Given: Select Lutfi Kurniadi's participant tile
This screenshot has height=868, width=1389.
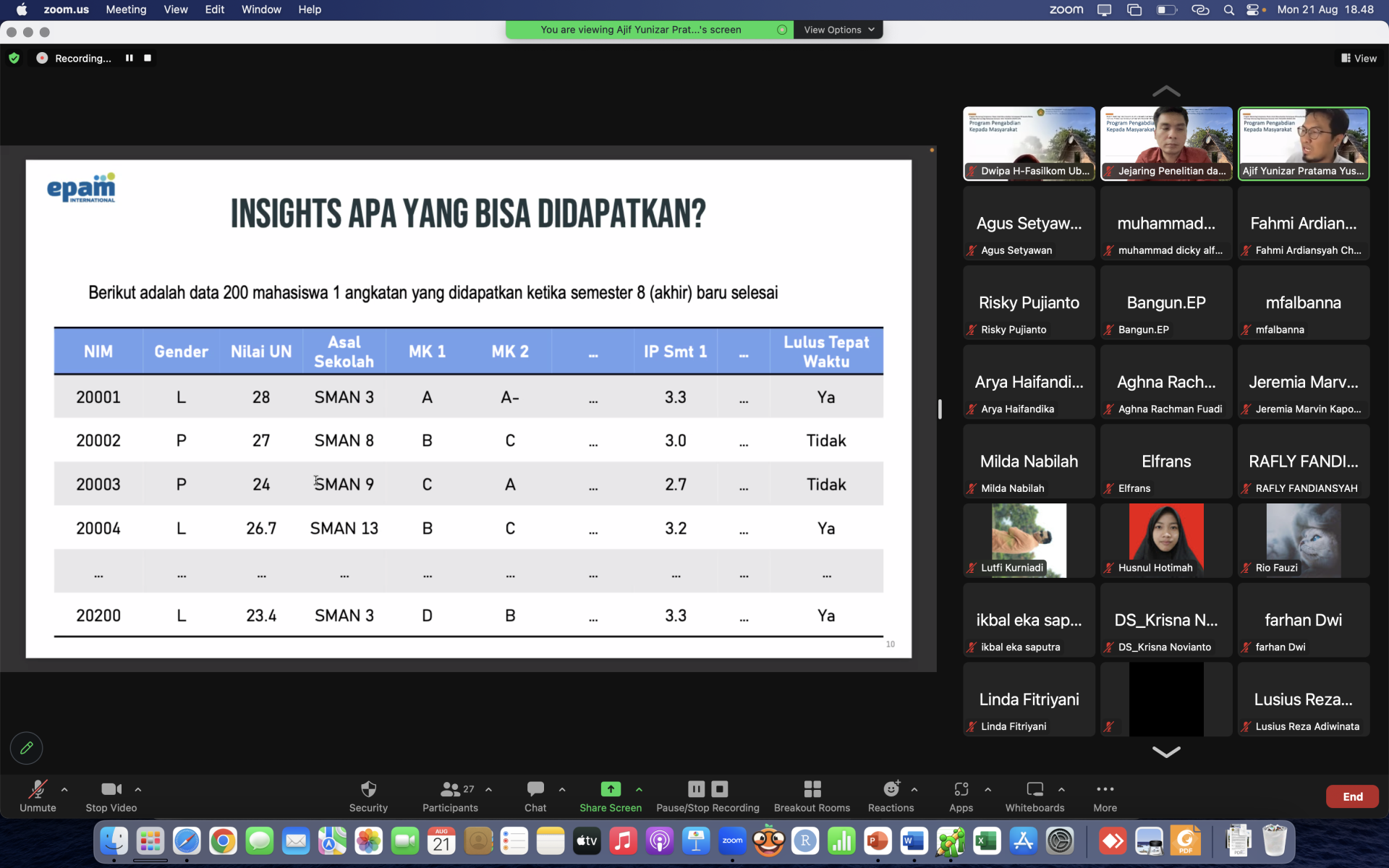Looking at the screenshot, I should (x=1029, y=540).
